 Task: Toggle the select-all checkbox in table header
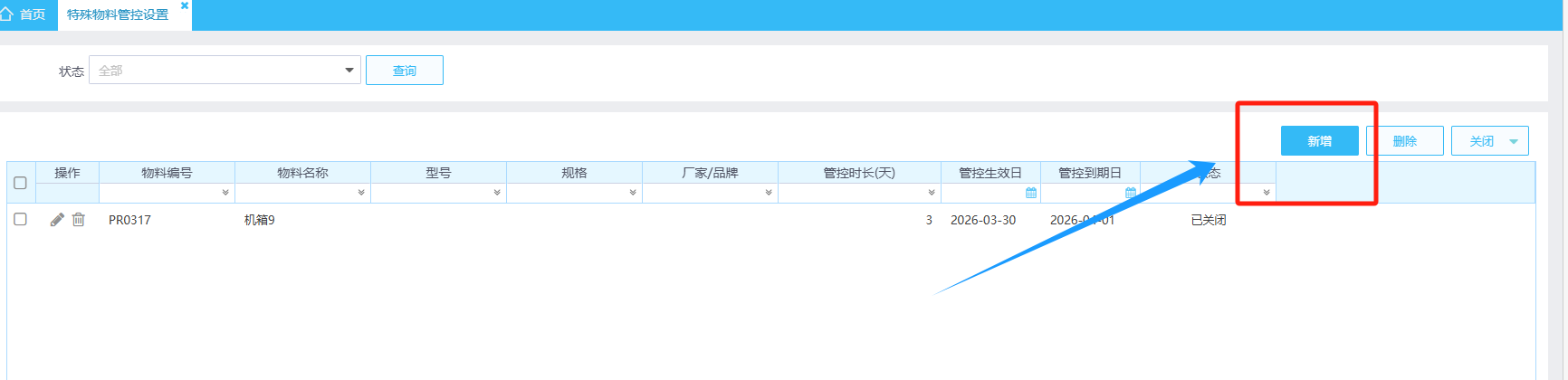(x=20, y=183)
